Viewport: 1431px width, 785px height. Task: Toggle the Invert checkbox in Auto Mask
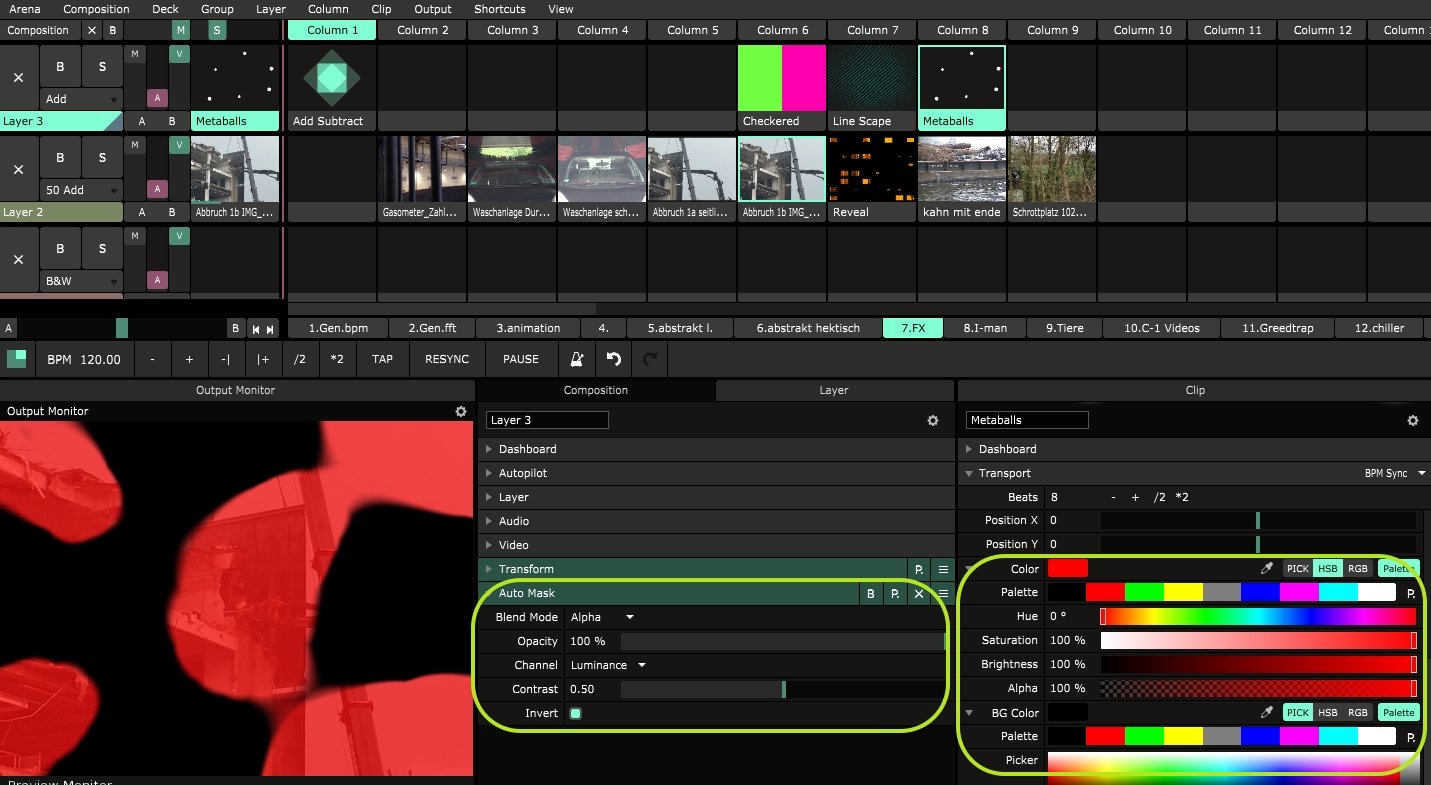tap(575, 713)
